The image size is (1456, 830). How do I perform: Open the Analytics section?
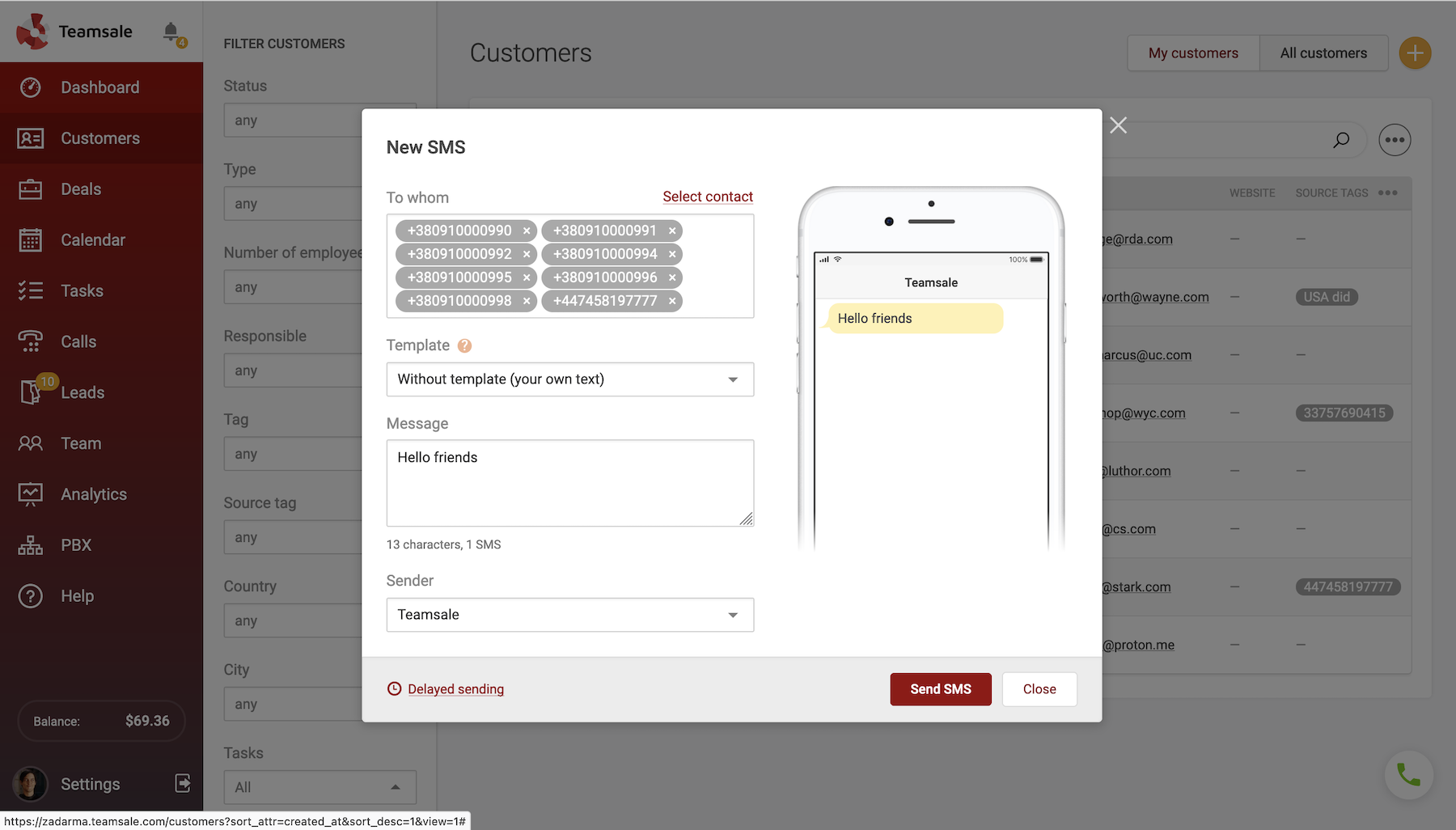coord(93,493)
